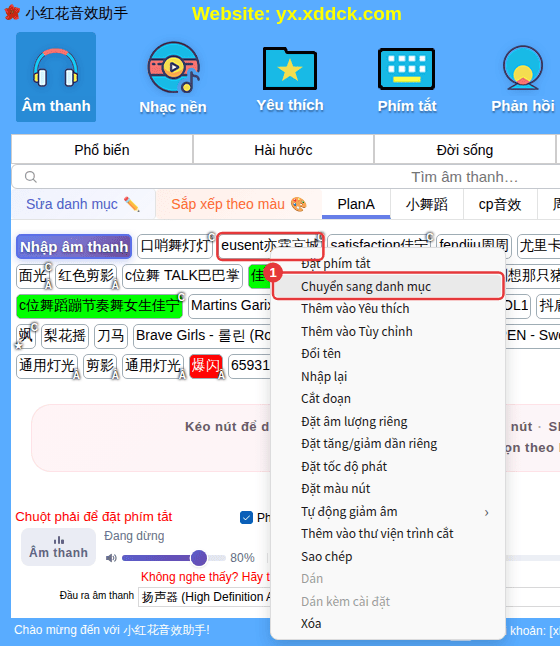This screenshot has height=646, width=560.
Task: Open the Phản hồi feedback section
Action: coord(523,78)
